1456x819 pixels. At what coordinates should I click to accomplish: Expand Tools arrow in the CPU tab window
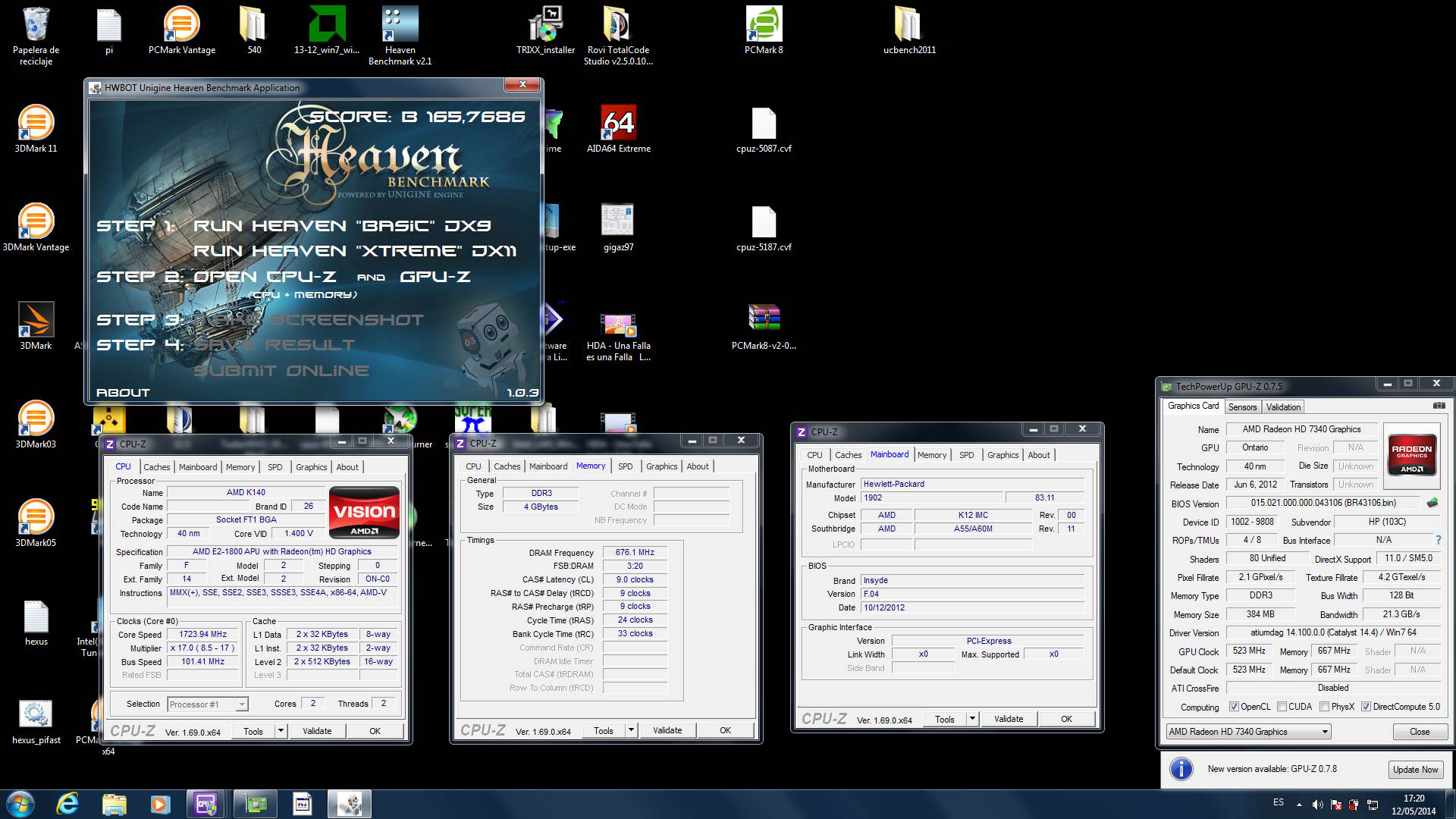point(281,731)
